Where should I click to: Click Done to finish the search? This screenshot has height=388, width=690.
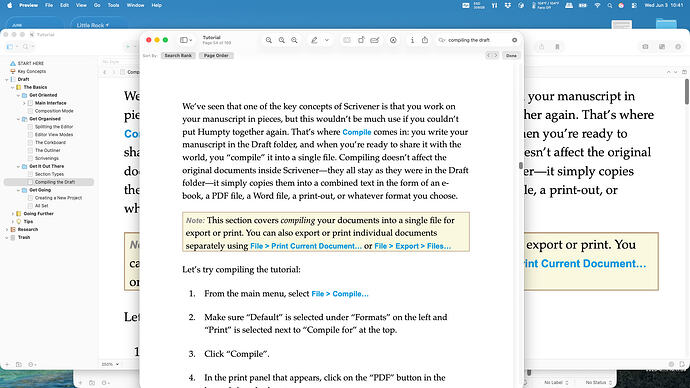[x=511, y=55]
